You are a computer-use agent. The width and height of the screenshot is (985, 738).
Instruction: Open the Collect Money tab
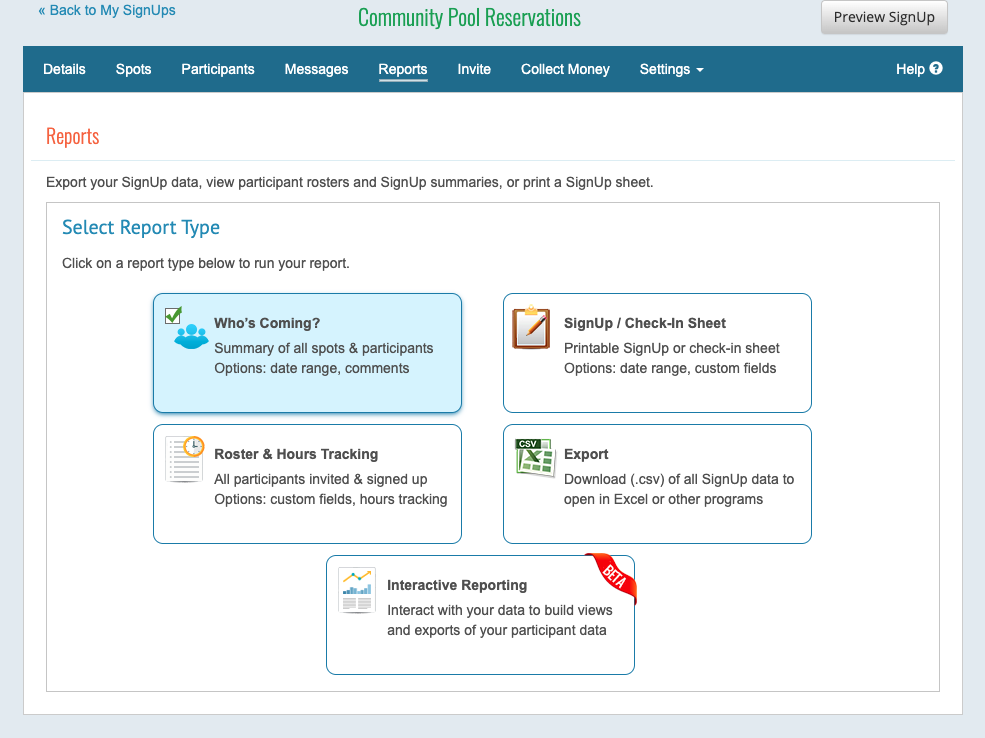(565, 69)
